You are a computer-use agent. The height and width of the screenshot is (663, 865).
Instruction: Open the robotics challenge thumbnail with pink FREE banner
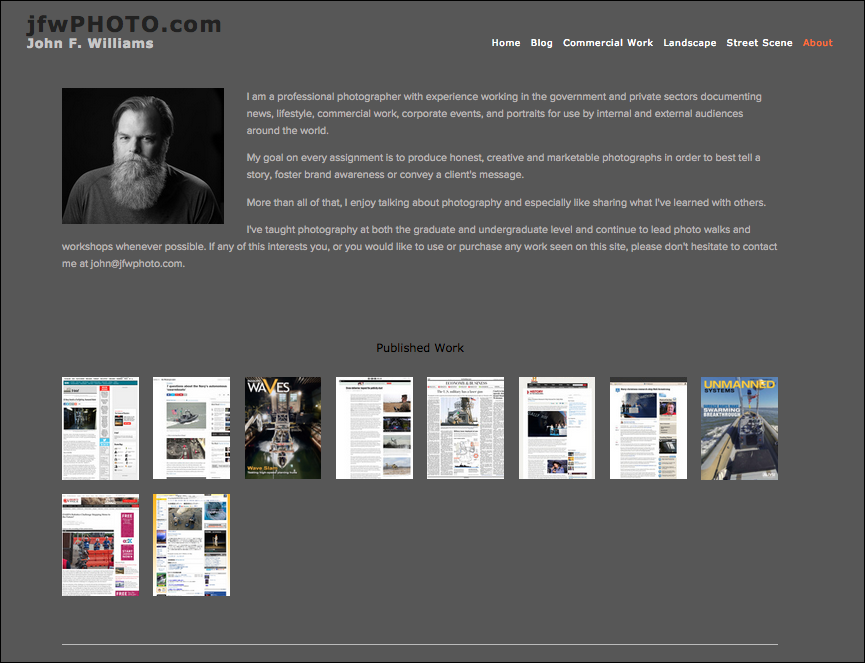click(100, 545)
